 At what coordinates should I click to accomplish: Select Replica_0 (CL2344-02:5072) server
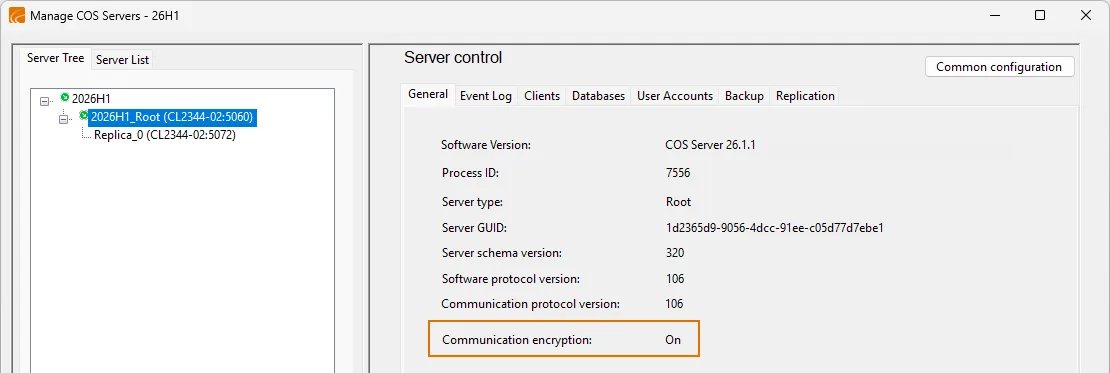pos(164,134)
